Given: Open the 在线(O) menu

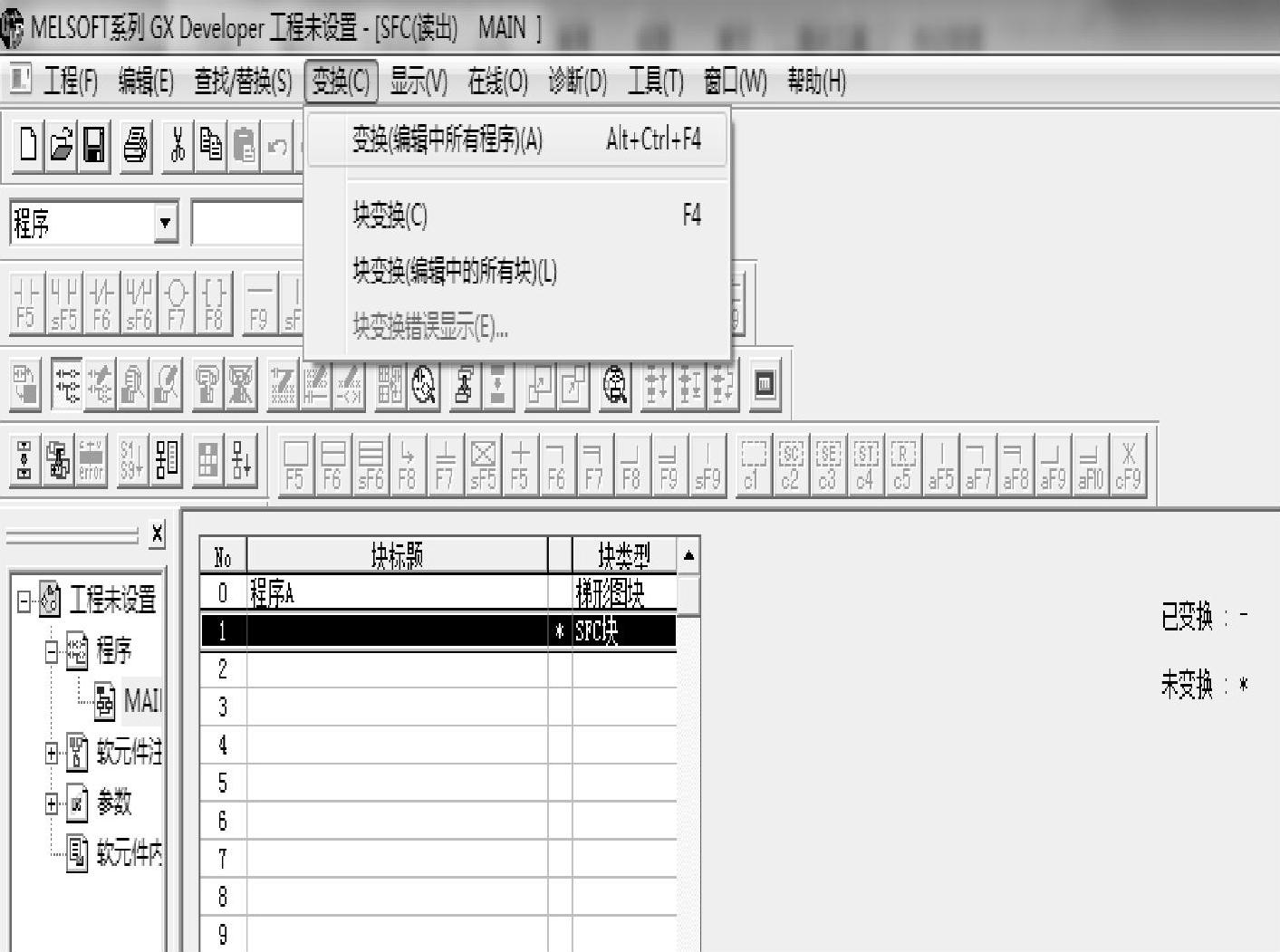Looking at the screenshot, I should (x=497, y=82).
